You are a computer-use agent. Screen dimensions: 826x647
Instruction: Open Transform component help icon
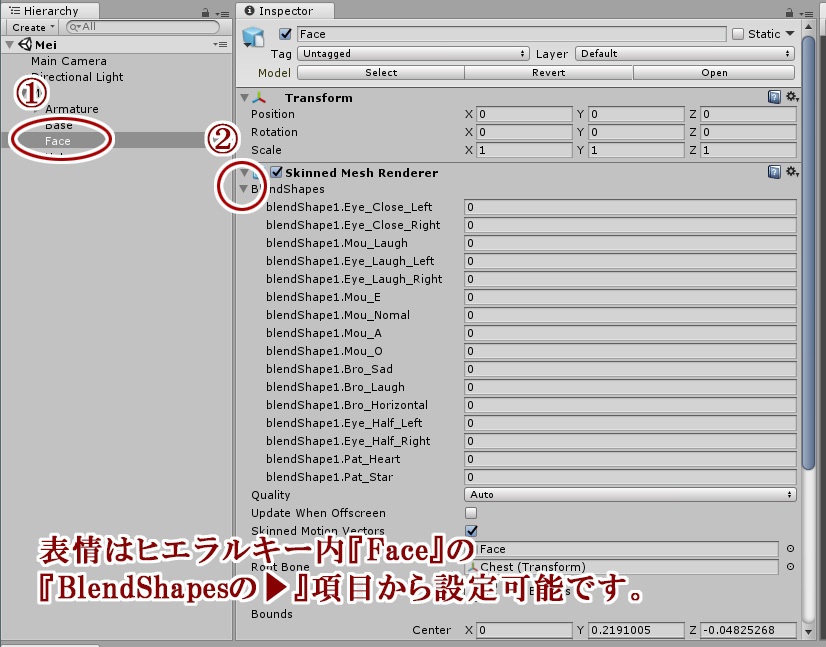pos(774,97)
